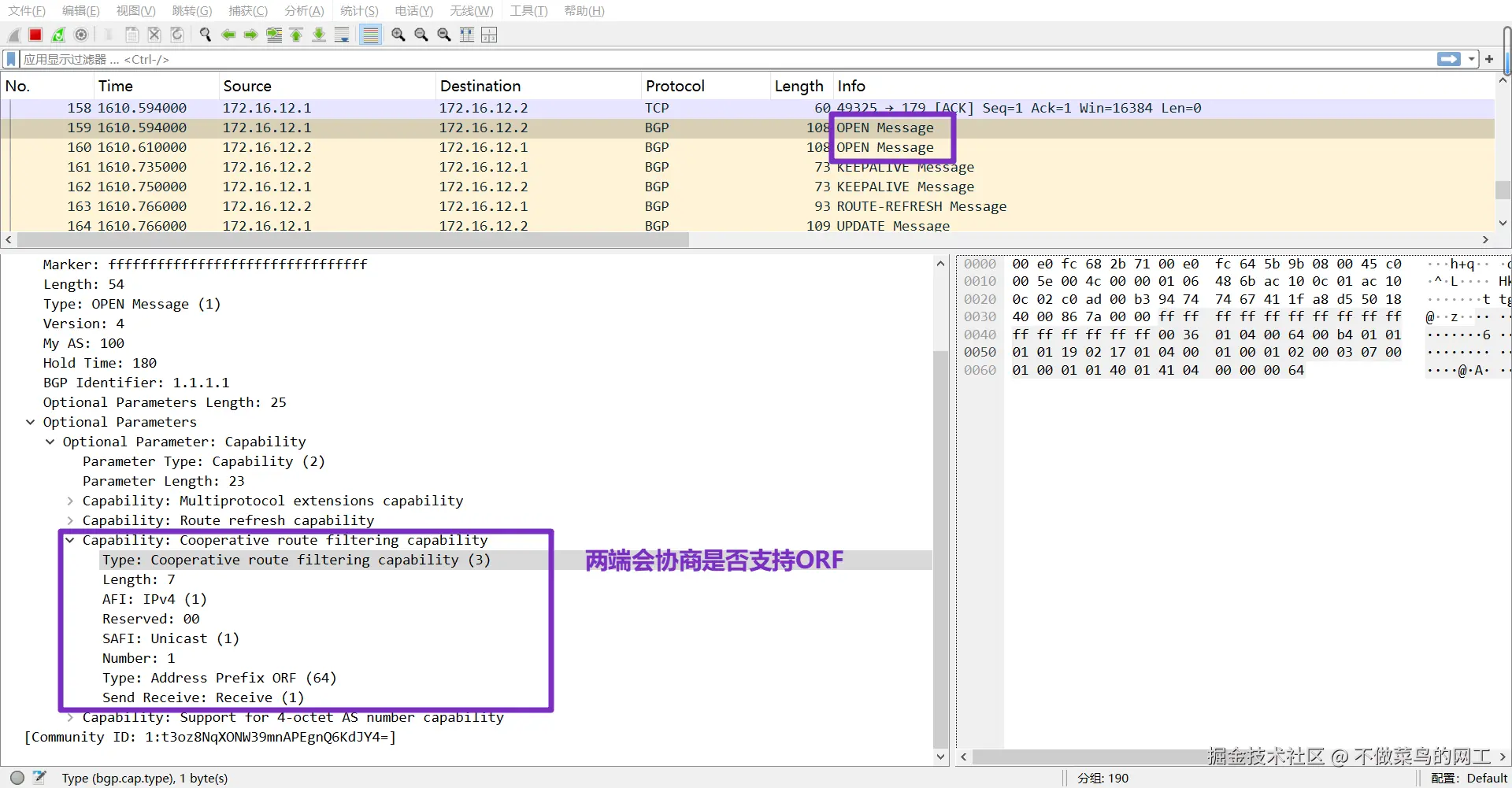Image resolution: width=1512 pixels, height=788 pixels.
Task: Restart the current capture
Action: point(58,35)
